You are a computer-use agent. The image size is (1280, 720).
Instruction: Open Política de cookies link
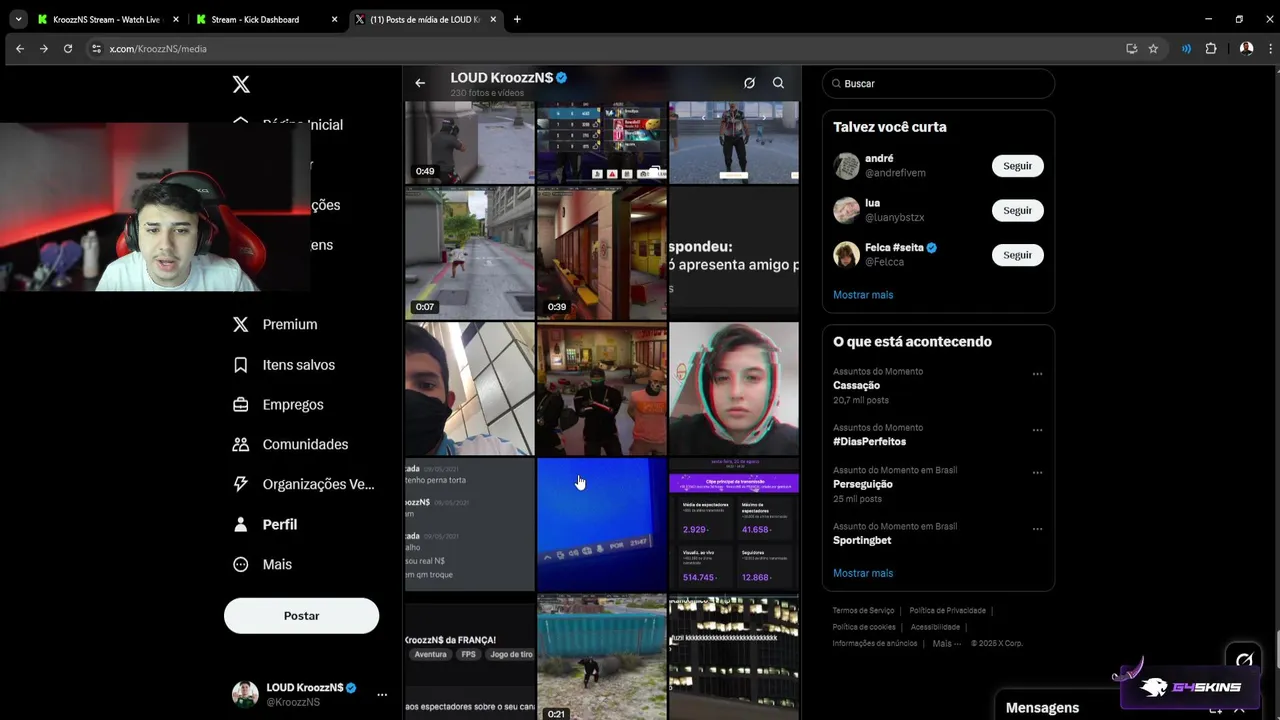864,627
